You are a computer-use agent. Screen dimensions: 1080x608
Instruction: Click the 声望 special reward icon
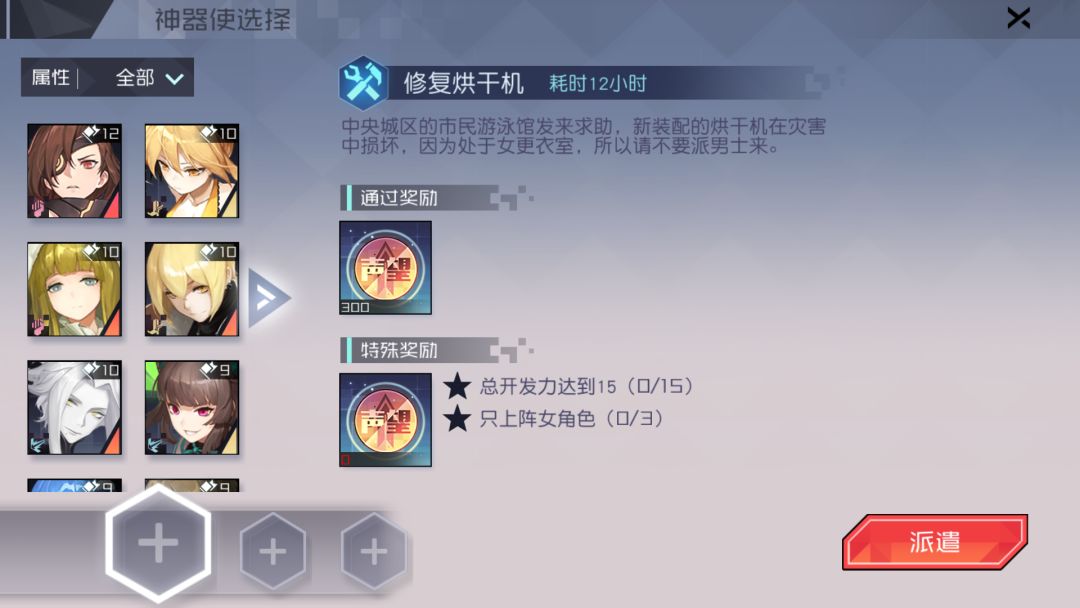(386, 420)
